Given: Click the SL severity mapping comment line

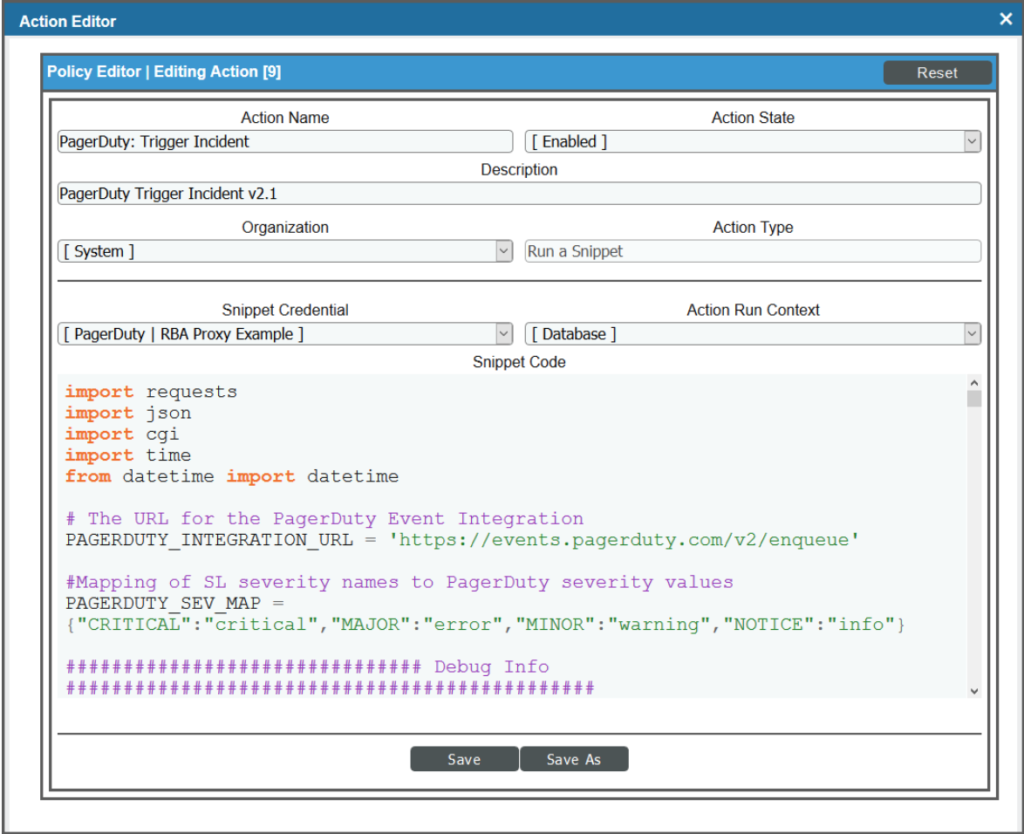Looking at the screenshot, I should [399, 582].
